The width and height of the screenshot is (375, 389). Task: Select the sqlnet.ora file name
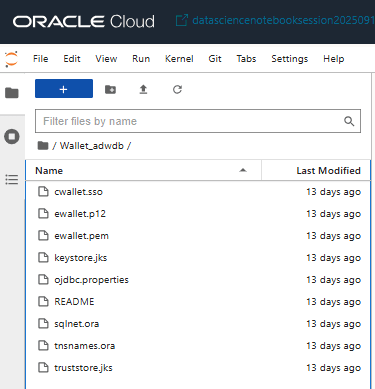(x=77, y=324)
